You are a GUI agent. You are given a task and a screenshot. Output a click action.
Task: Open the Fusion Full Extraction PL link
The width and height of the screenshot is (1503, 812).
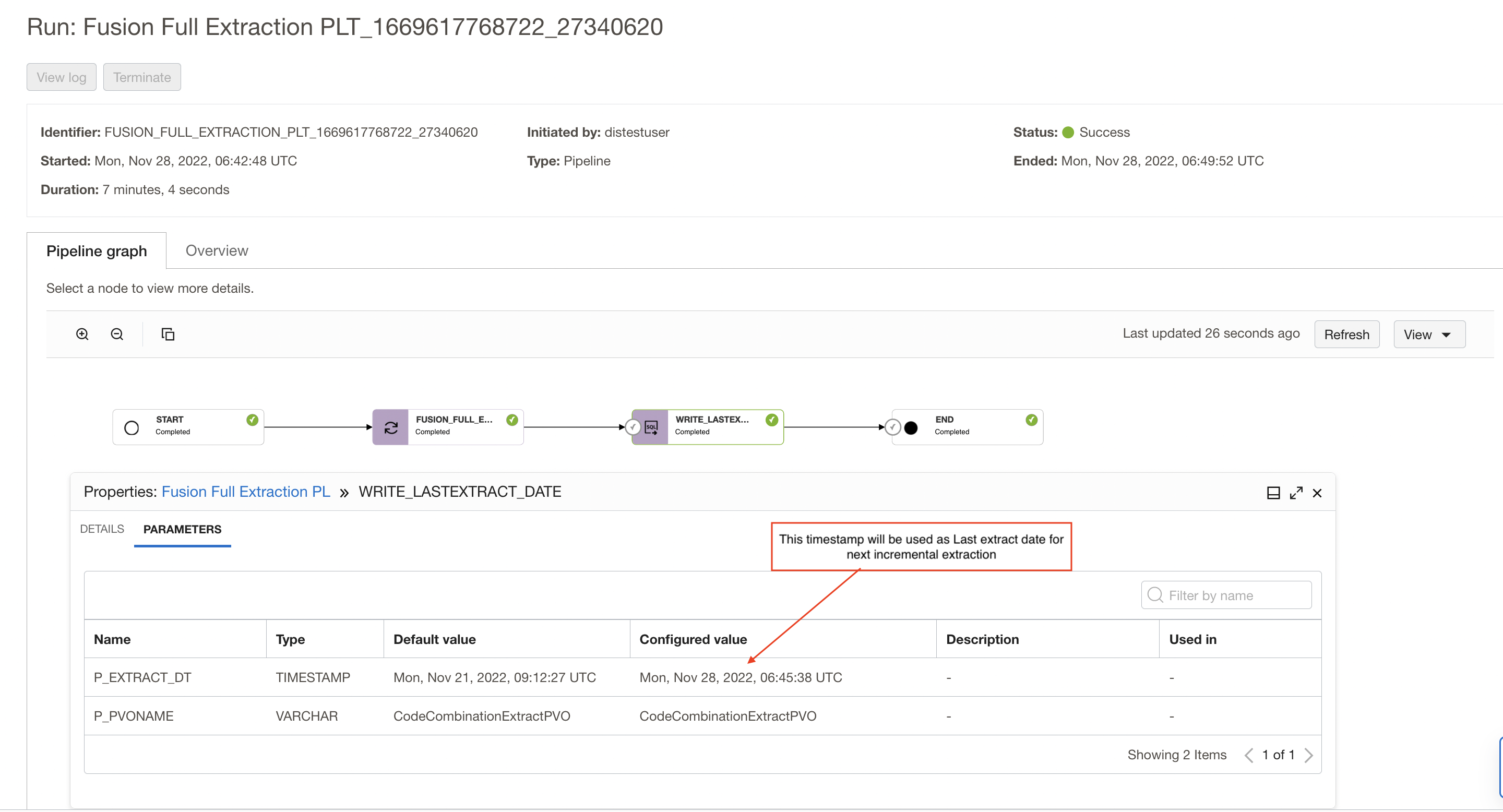[x=246, y=491]
